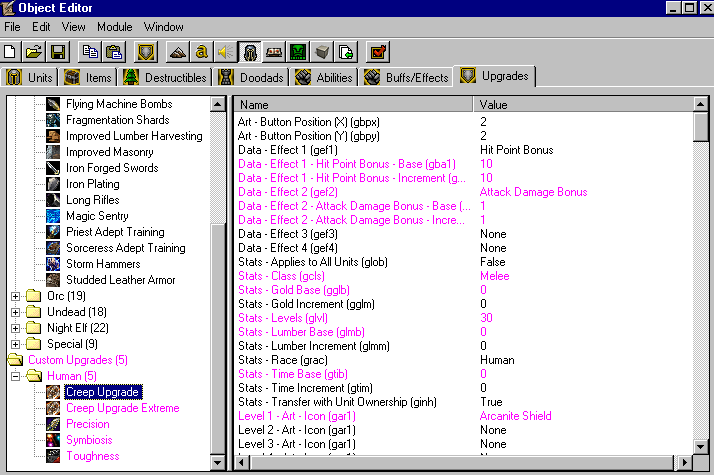Open the Terrain Editor mountain icon

(x=178, y=52)
